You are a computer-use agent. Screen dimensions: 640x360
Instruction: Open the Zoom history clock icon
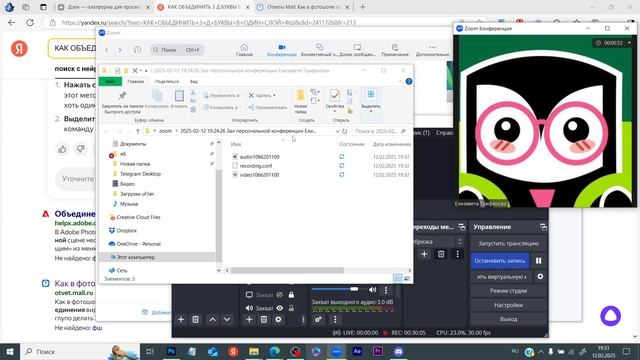138,50
